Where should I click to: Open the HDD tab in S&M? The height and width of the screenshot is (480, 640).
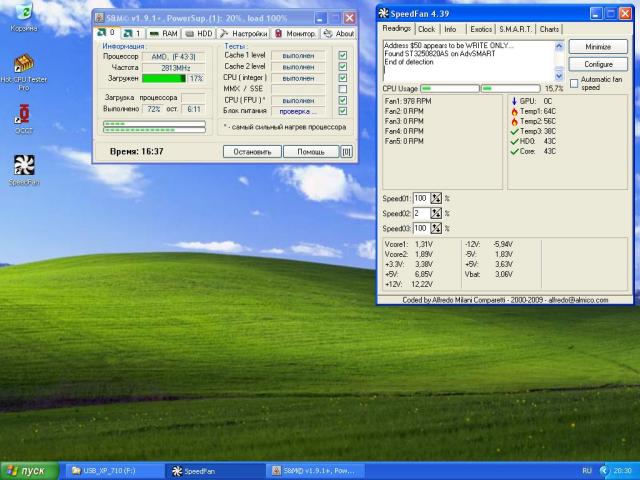pyautogui.click(x=199, y=33)
